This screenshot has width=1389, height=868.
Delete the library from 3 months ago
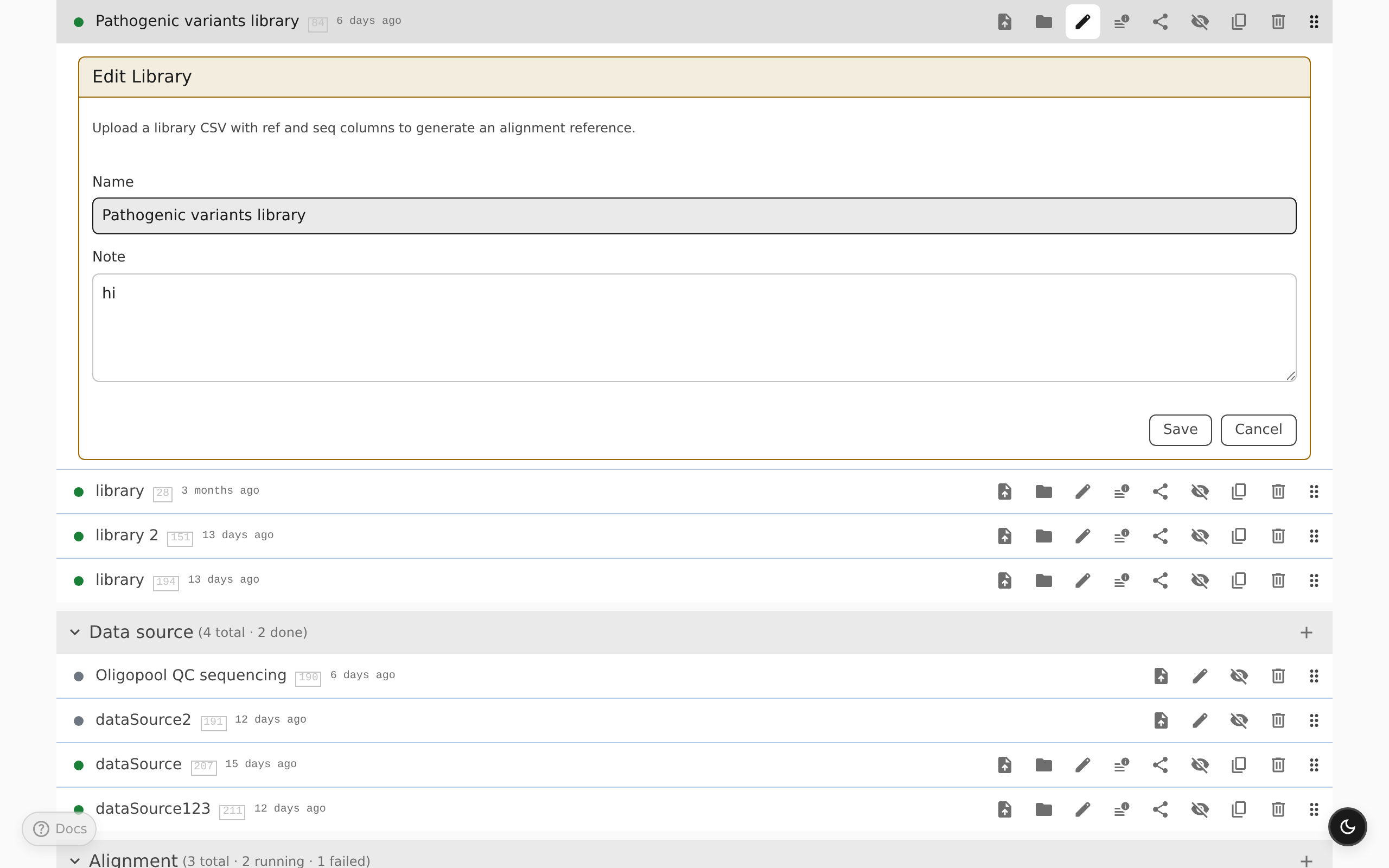point(1278,492)
